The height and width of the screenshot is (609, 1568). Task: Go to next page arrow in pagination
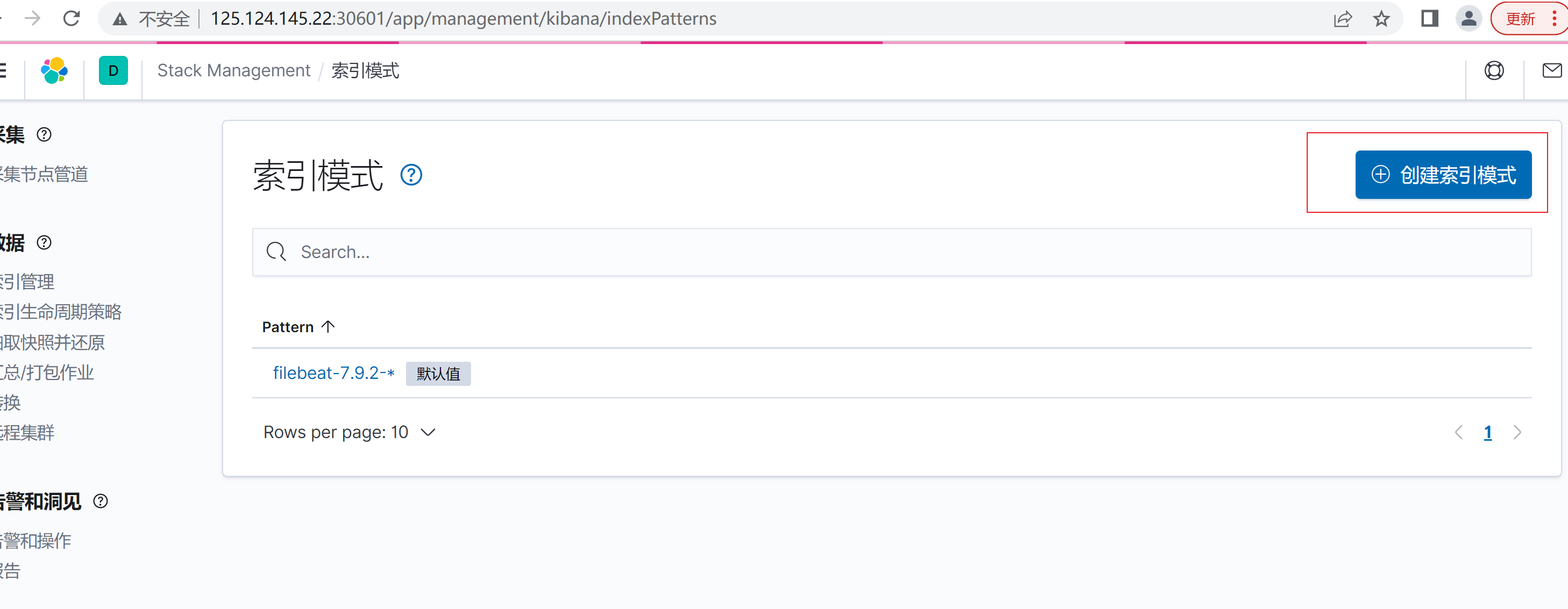[x=1517, y=433]
